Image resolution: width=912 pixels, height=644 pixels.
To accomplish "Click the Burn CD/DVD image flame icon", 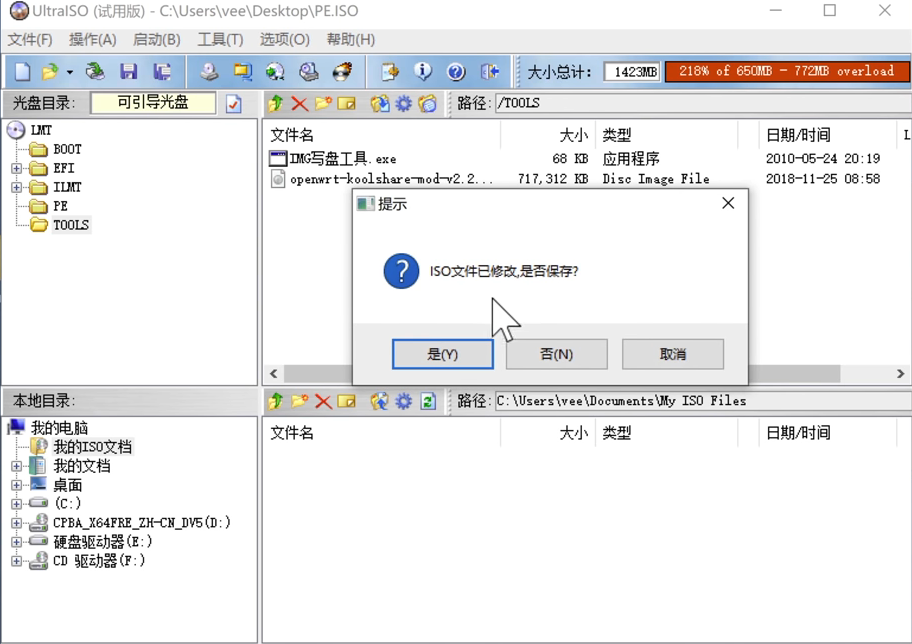I will click(x=342, y=72).
